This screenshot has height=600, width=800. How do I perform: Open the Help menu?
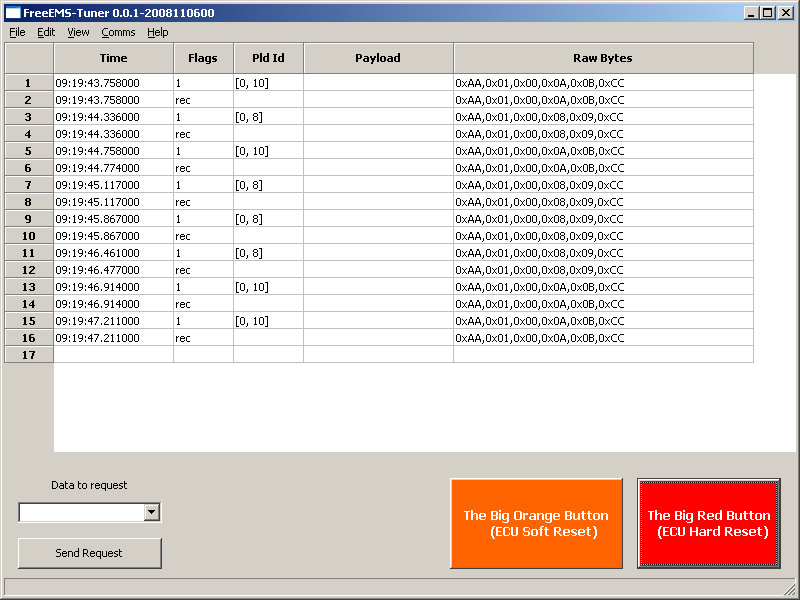[158, 32]
